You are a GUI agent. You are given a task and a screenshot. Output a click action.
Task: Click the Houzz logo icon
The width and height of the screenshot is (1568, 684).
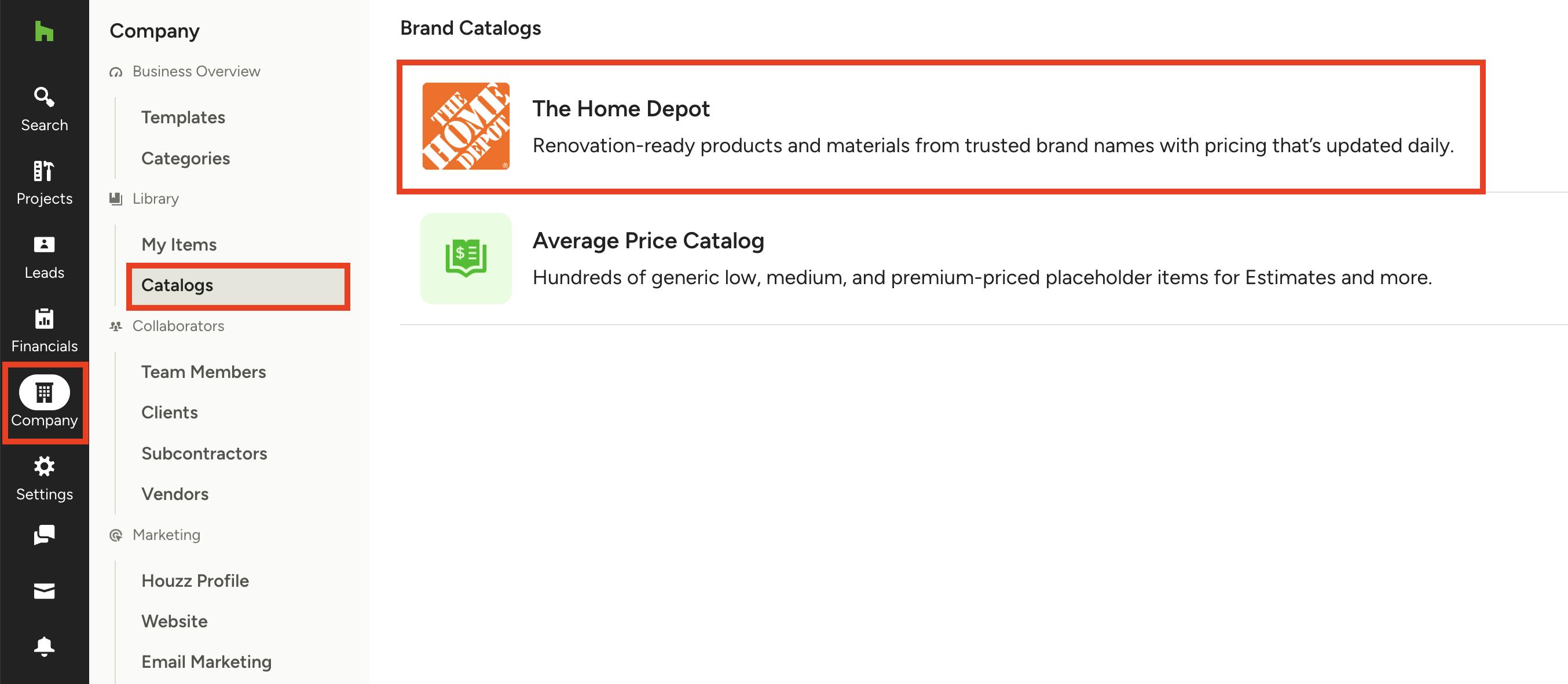click(45, 31)
